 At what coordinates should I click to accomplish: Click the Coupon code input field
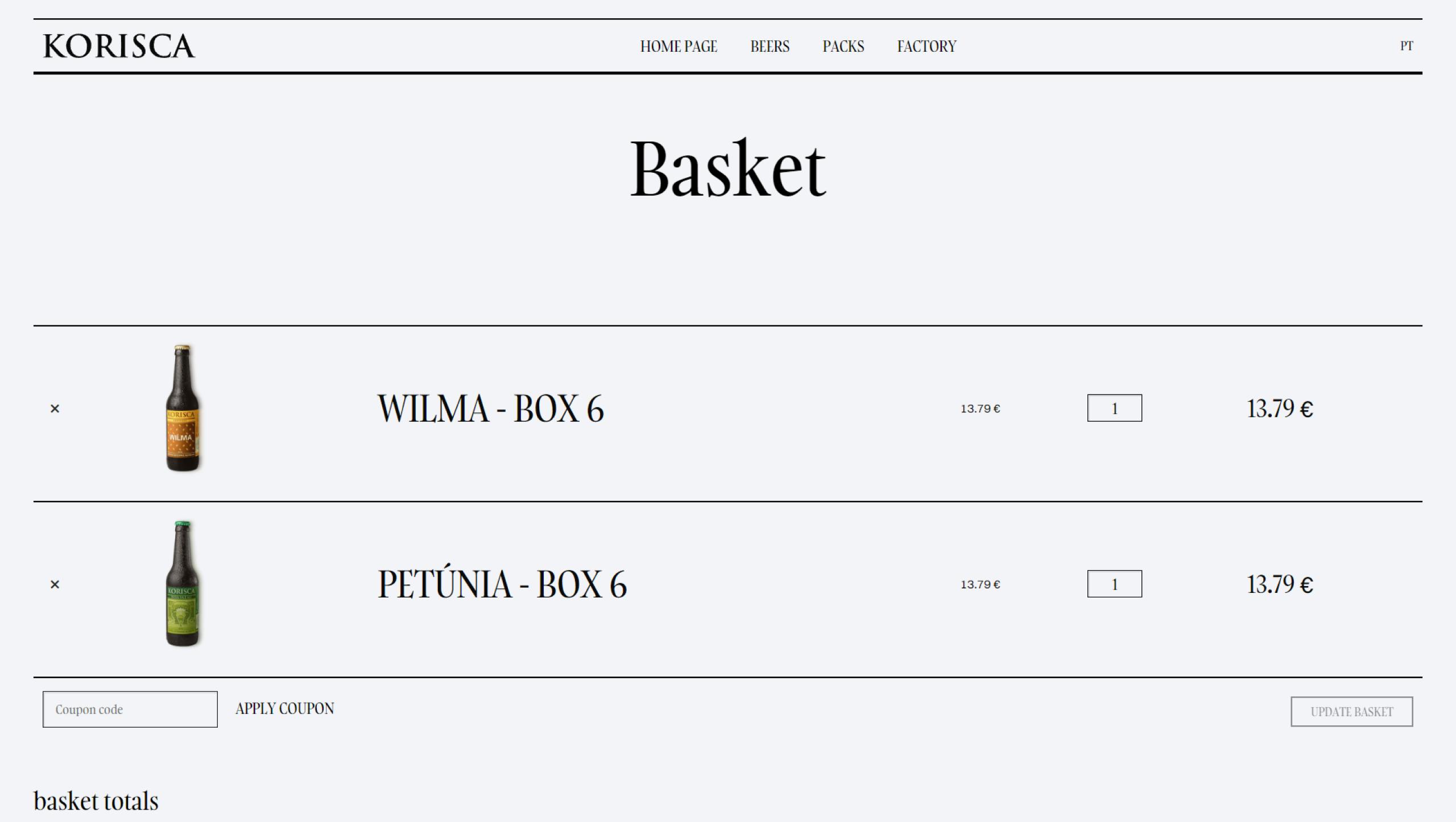point(130,709)
